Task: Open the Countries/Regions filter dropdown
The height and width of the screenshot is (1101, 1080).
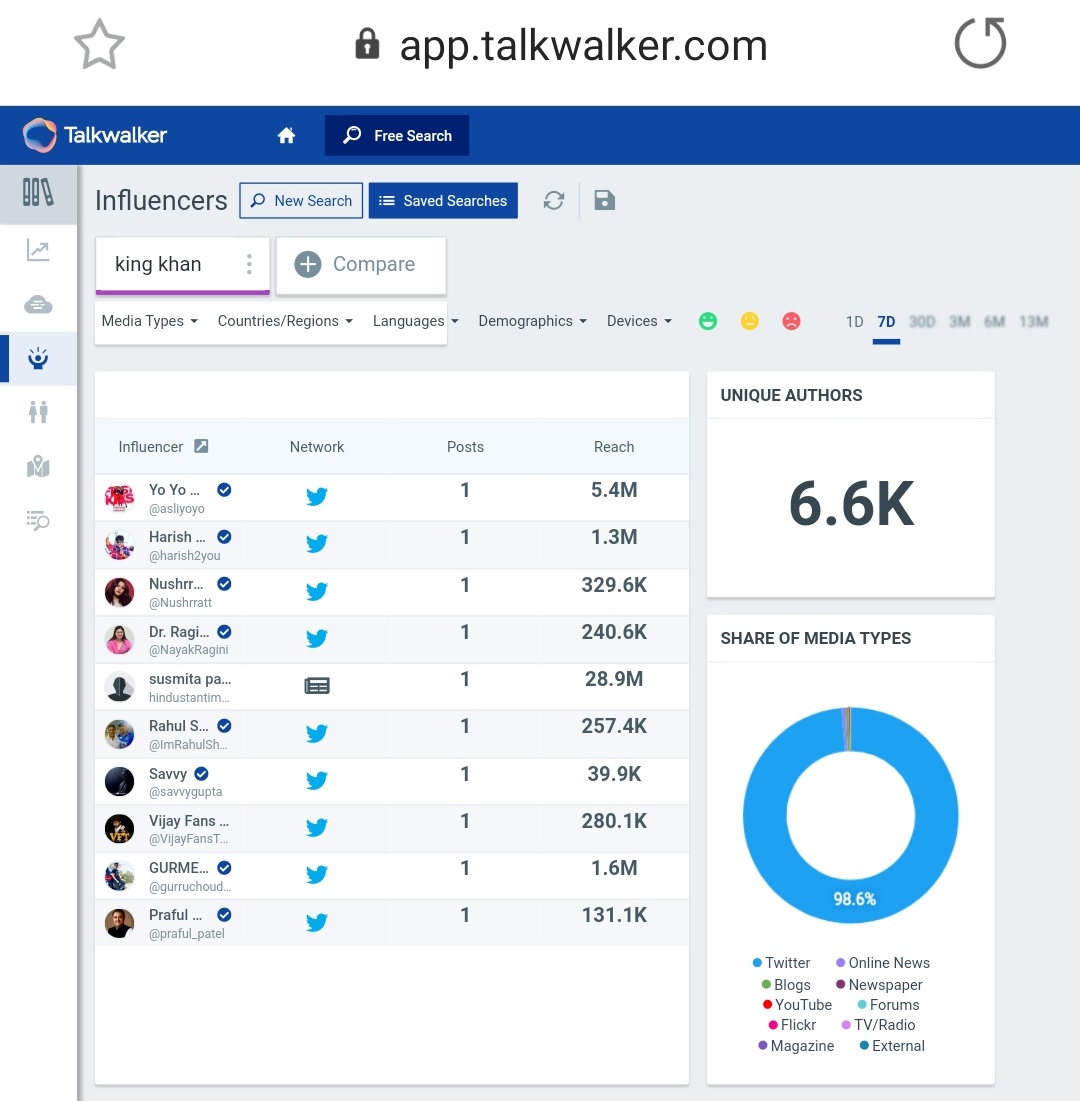Action: 284,321
